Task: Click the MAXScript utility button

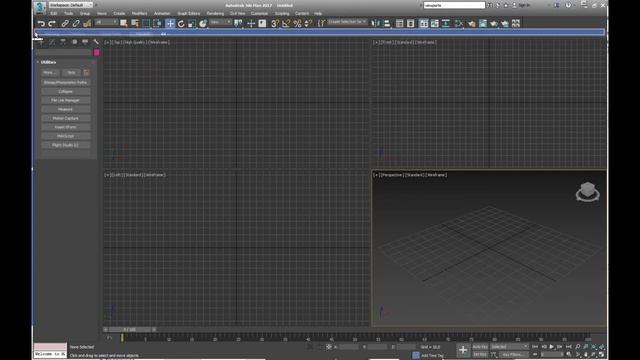Action: point(65,136)
